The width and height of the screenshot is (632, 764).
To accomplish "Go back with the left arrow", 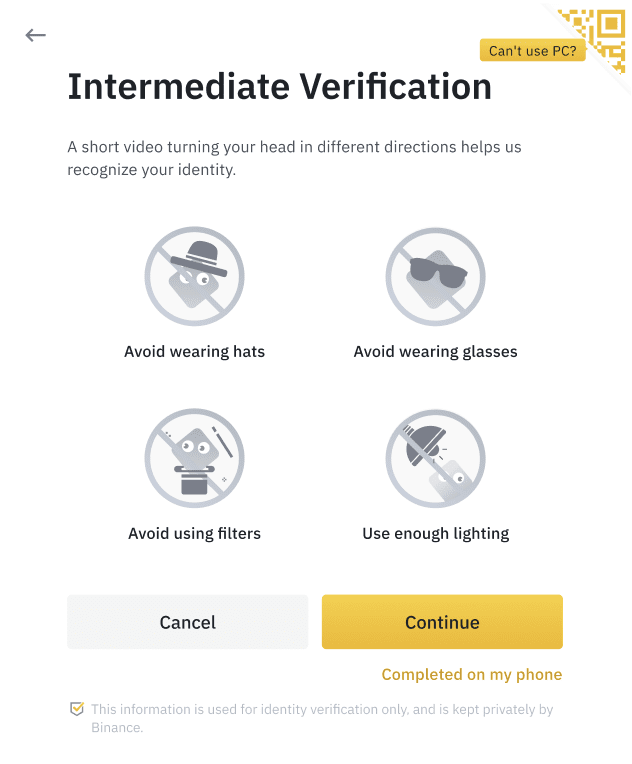I will 35,35.
